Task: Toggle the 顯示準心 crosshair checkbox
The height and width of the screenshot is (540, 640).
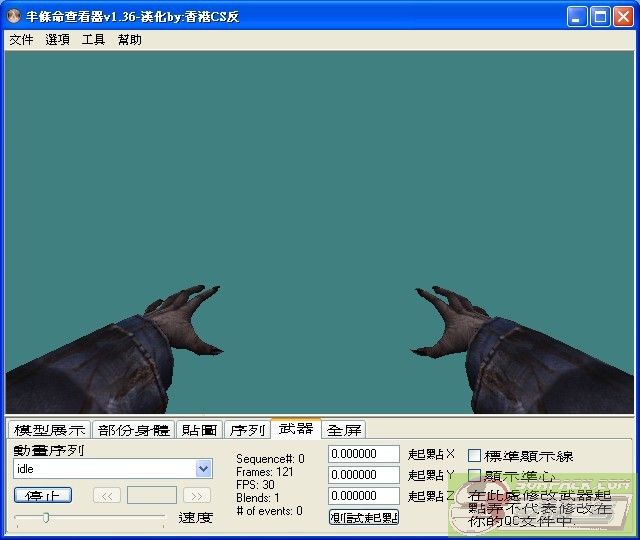Action: [x=475, y=476]
